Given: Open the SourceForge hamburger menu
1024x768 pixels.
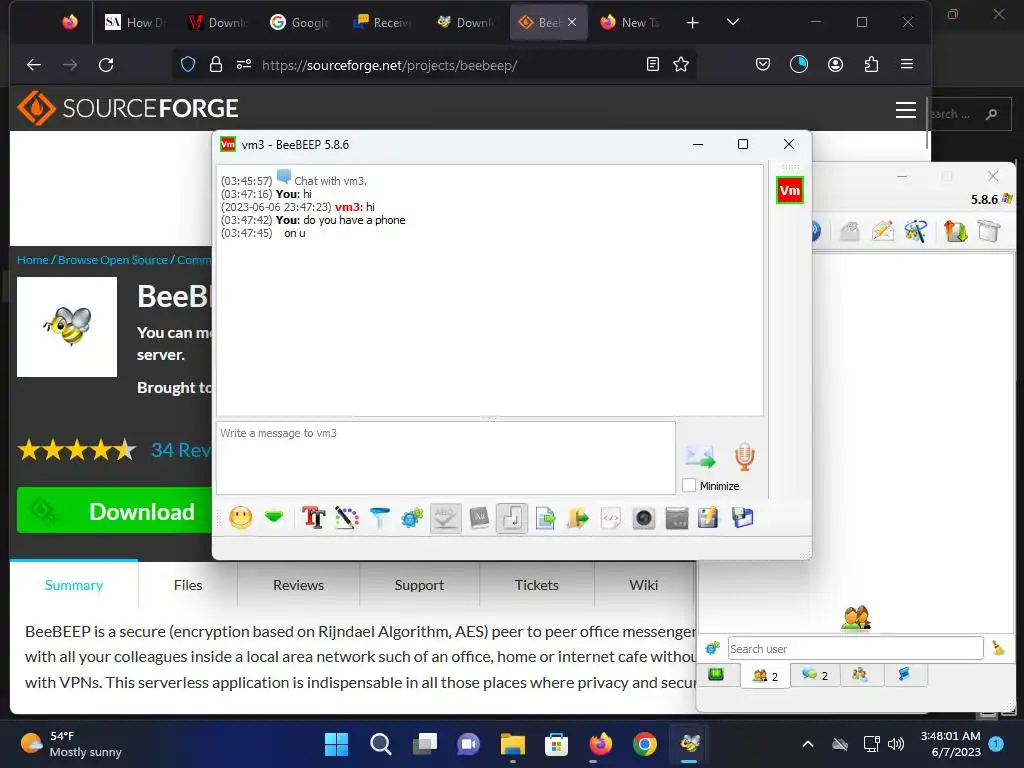Looking at the screenshot, I should coord(905,110).
